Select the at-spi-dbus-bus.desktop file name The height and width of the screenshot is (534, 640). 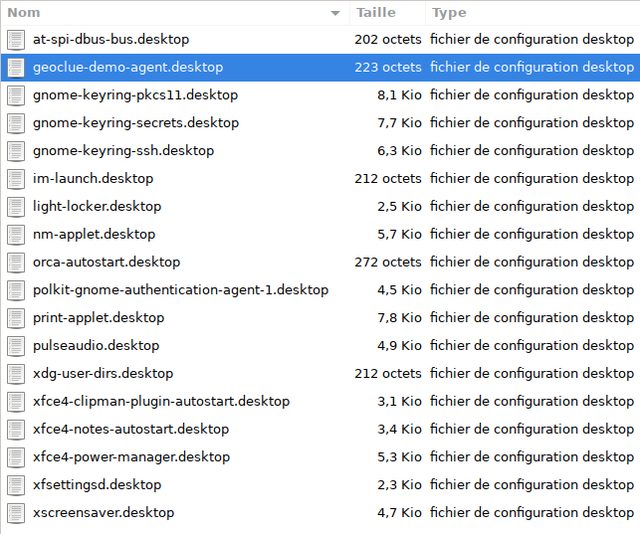click(111, 40)
